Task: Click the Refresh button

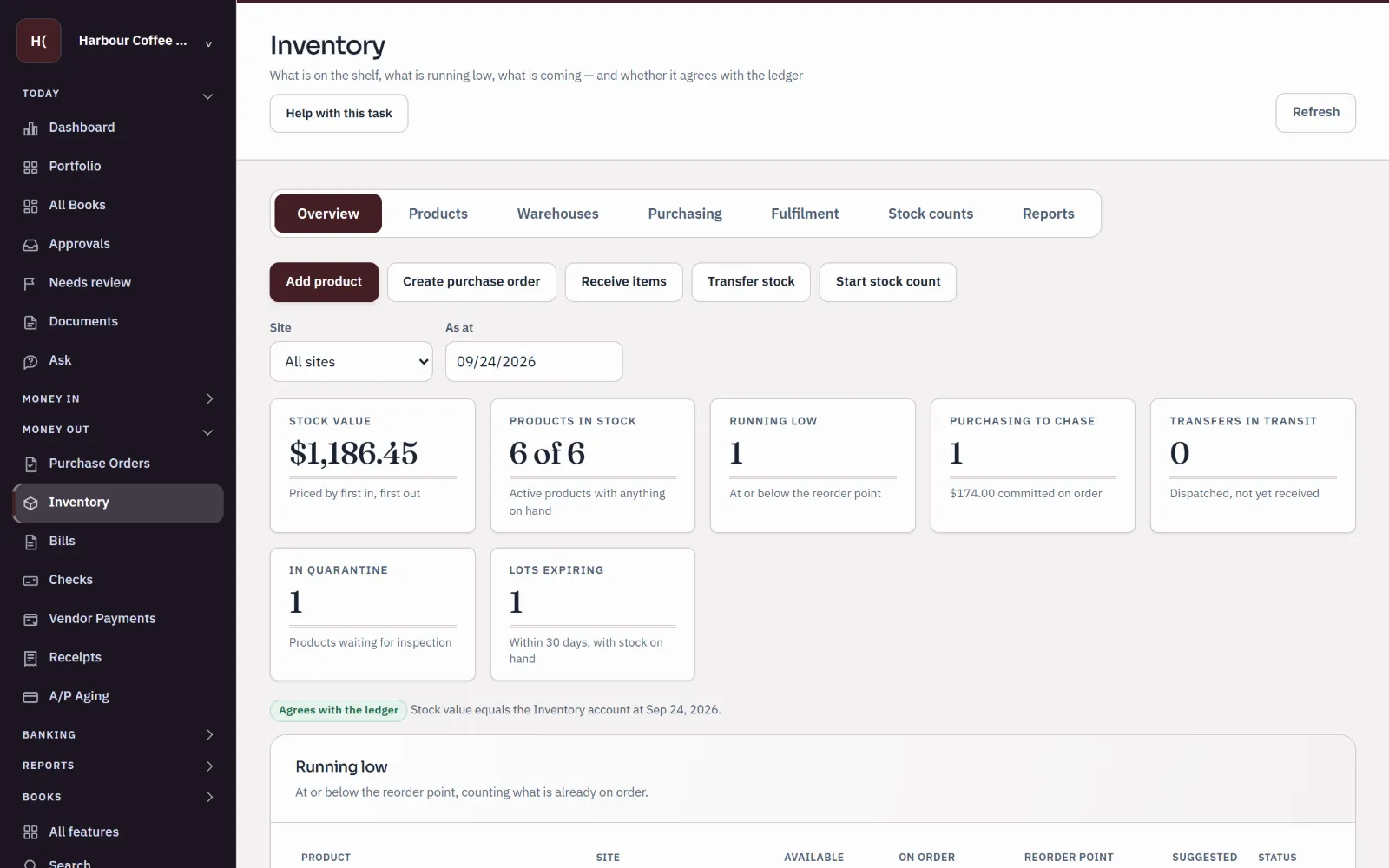Action: click(1316, 113)
